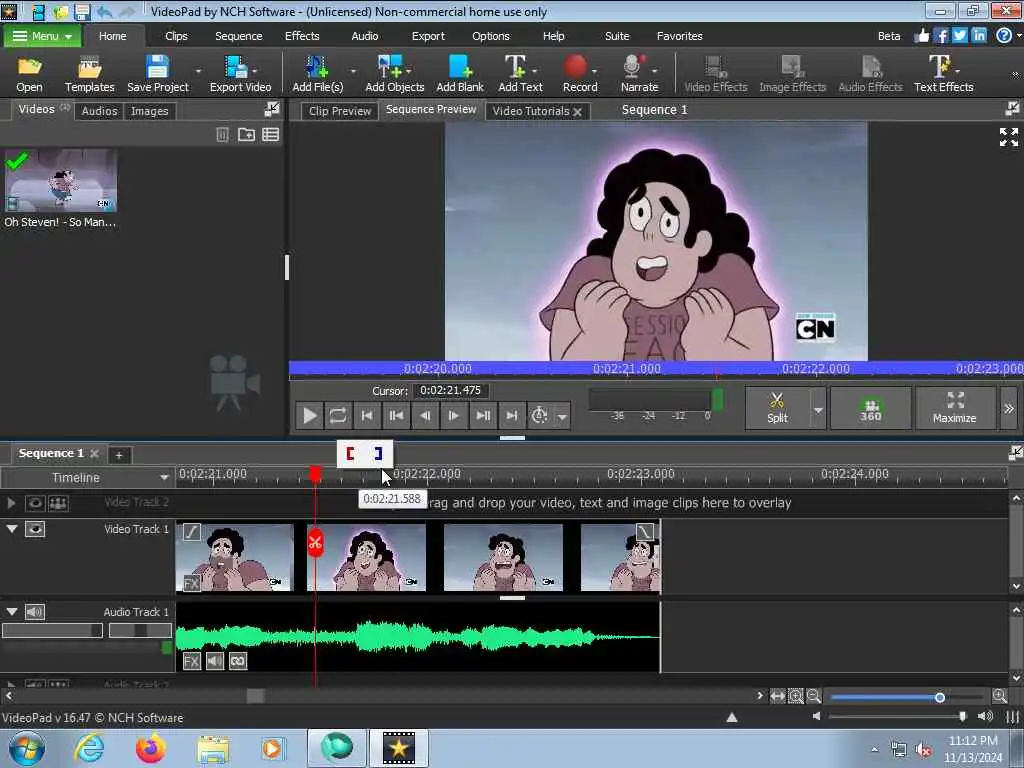
Task: Click the Maximize preview button
Action: click(x=954, y=408)
